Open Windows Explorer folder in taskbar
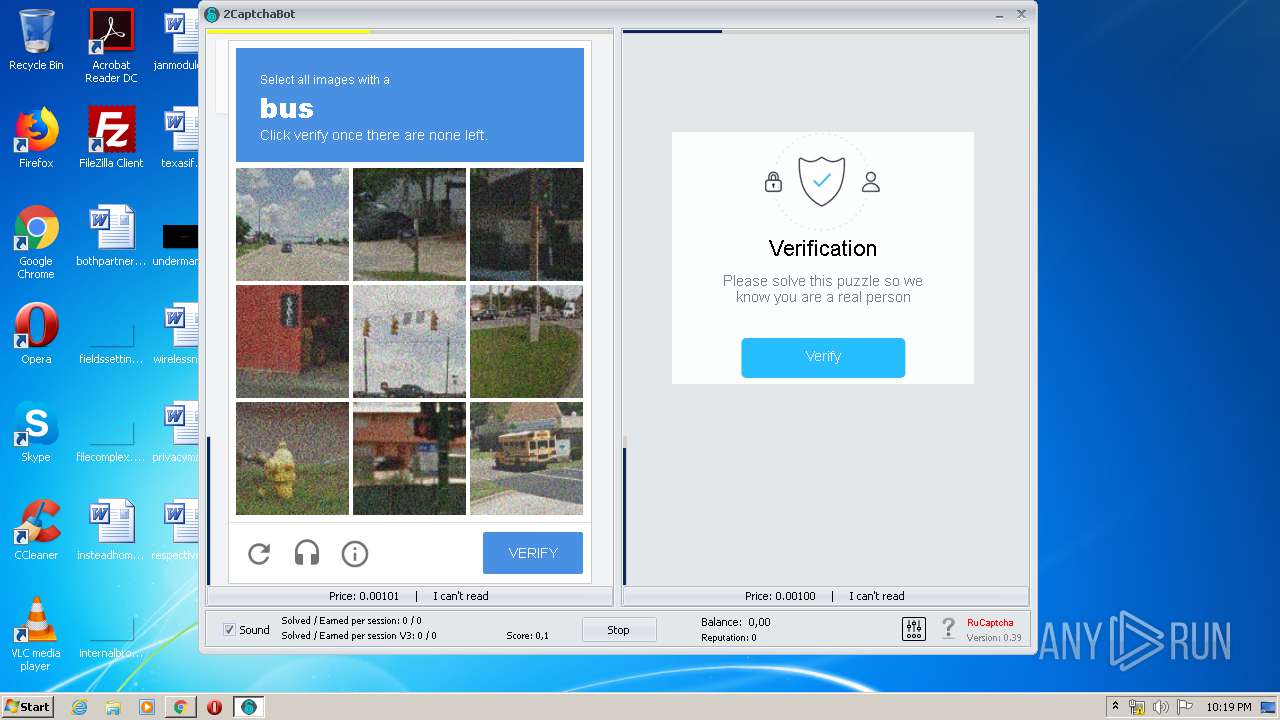Image resolution: width=1280 pixels, height=720 pixels. [113, 707]
